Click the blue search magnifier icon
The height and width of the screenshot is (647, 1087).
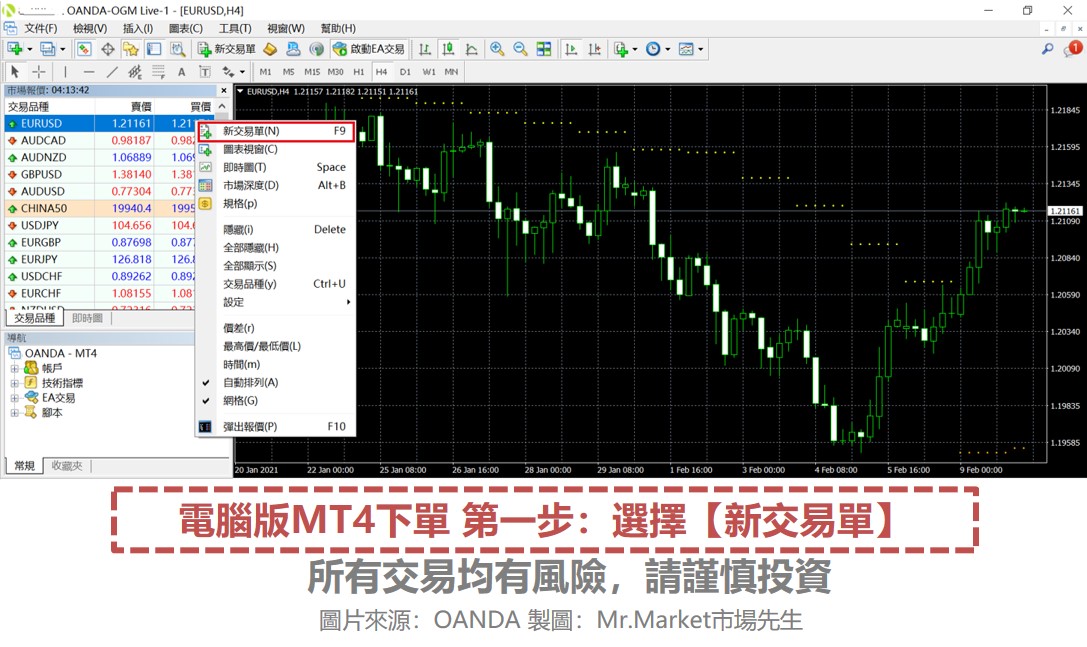click(x=1047, y=49)
